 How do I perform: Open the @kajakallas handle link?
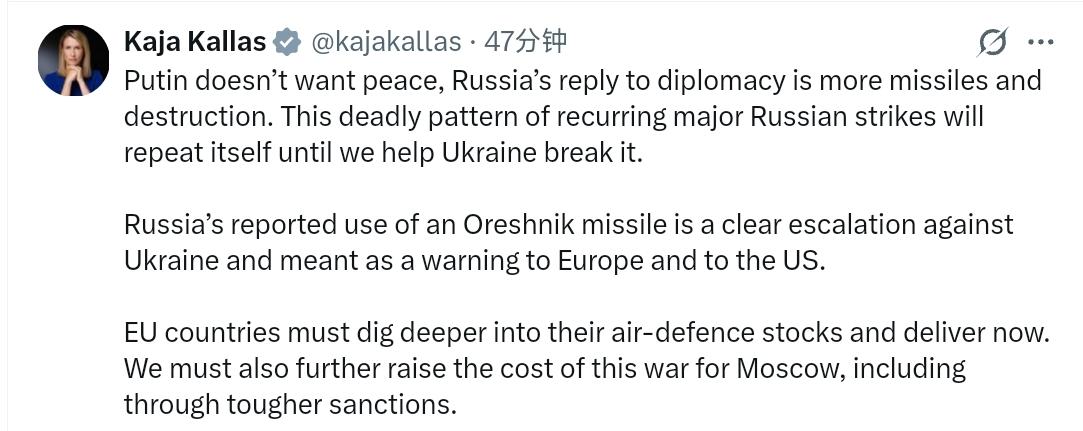[386, 42]
